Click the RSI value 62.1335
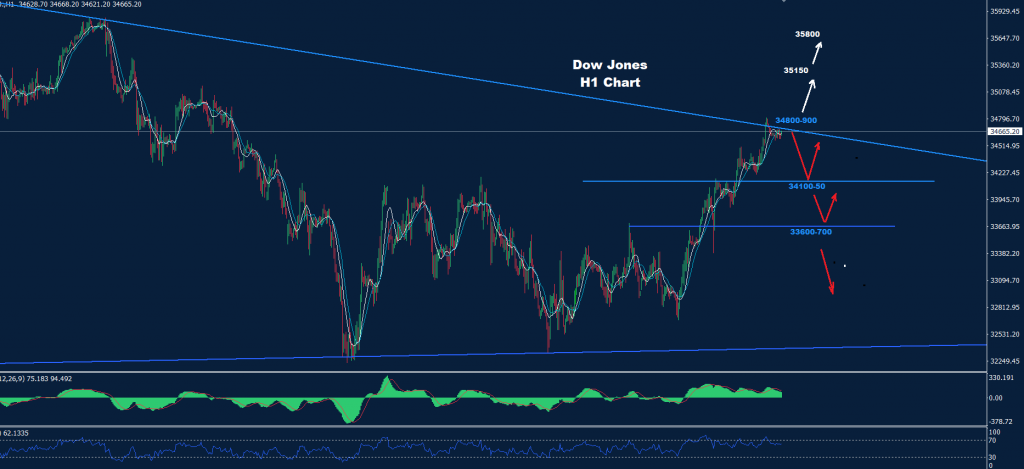Viewport: 1024px width, 469px height. [x=16, y=432]
